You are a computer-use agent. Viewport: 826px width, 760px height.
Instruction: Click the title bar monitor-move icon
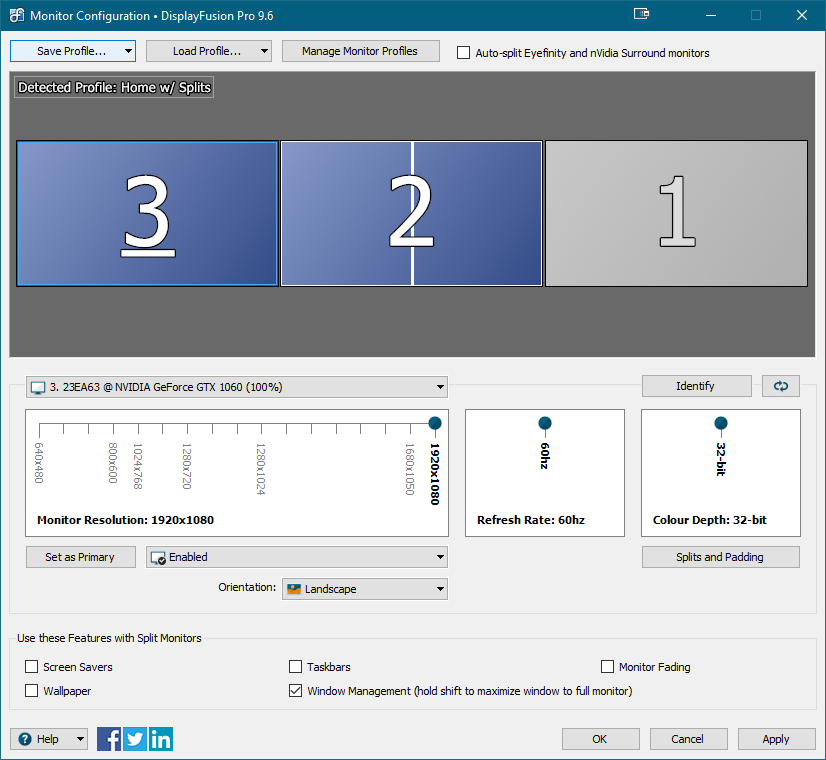pos(641,15)
